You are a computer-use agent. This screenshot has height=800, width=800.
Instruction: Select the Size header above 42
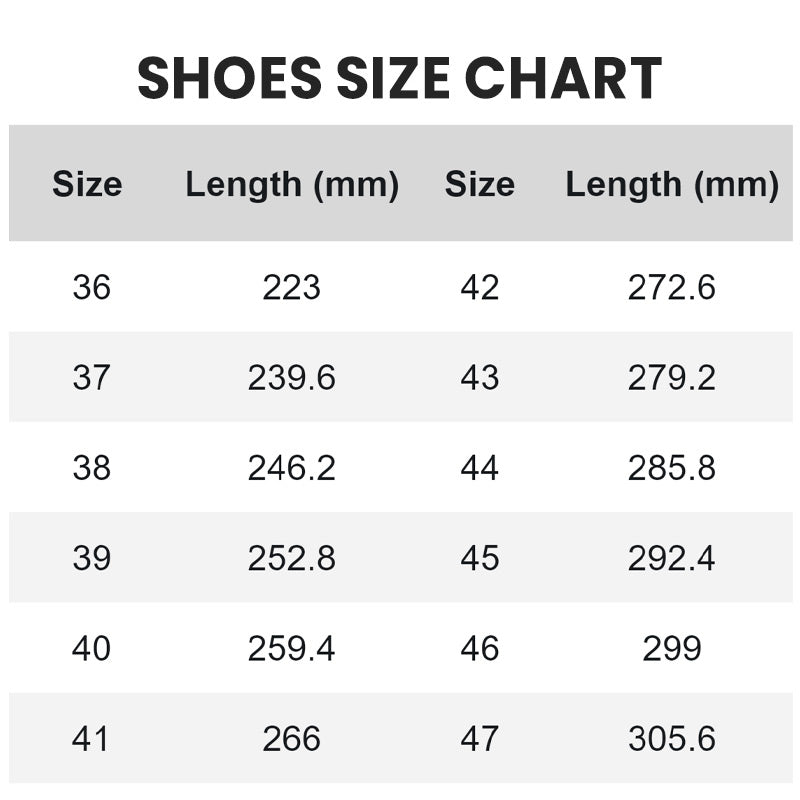pos(480,184)
